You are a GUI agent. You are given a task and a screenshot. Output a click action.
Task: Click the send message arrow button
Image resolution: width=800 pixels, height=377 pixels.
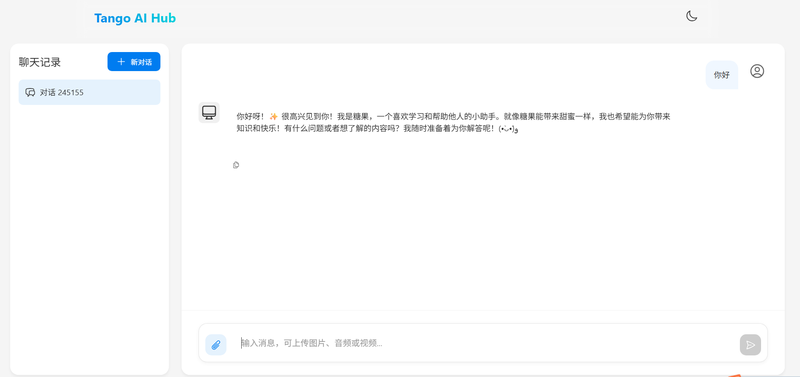pos(750,345)
